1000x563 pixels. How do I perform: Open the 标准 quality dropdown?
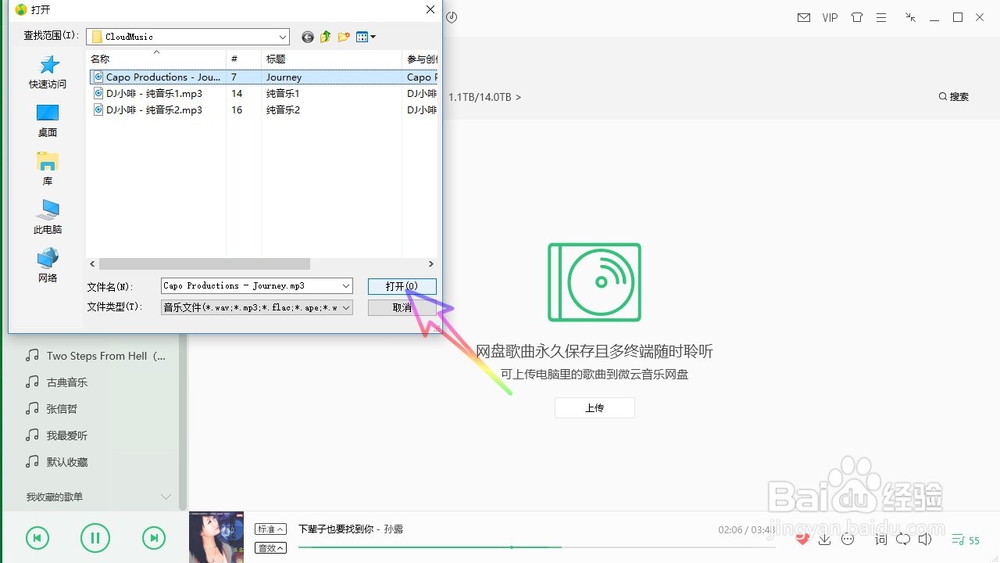point(270,529)
